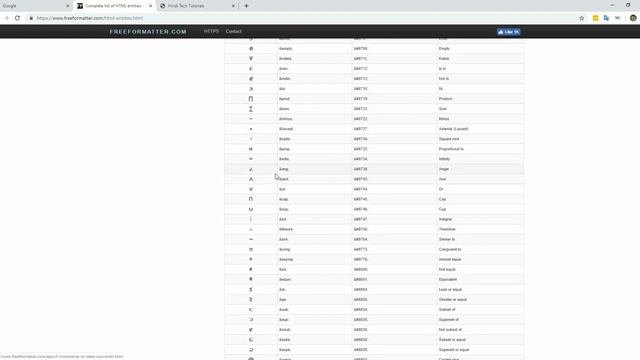Click the entity number in the Minus row
Viewport: 640px width, 360px height.
[361, 119]
